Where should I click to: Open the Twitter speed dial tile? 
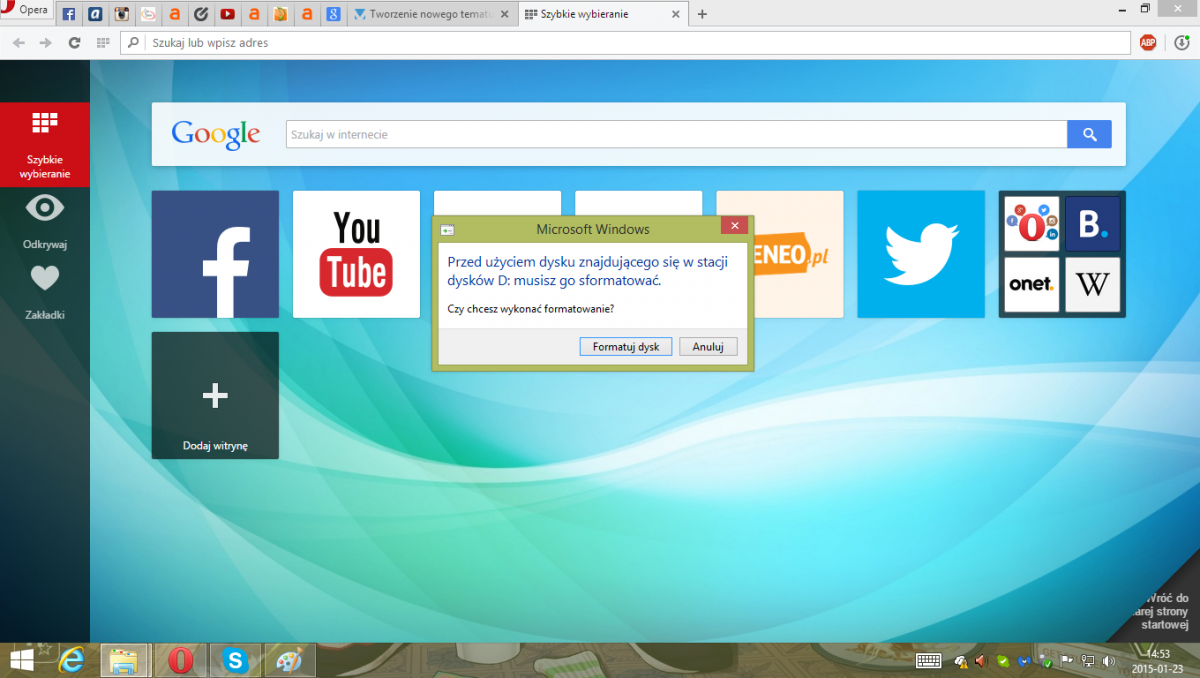(921, 254)
